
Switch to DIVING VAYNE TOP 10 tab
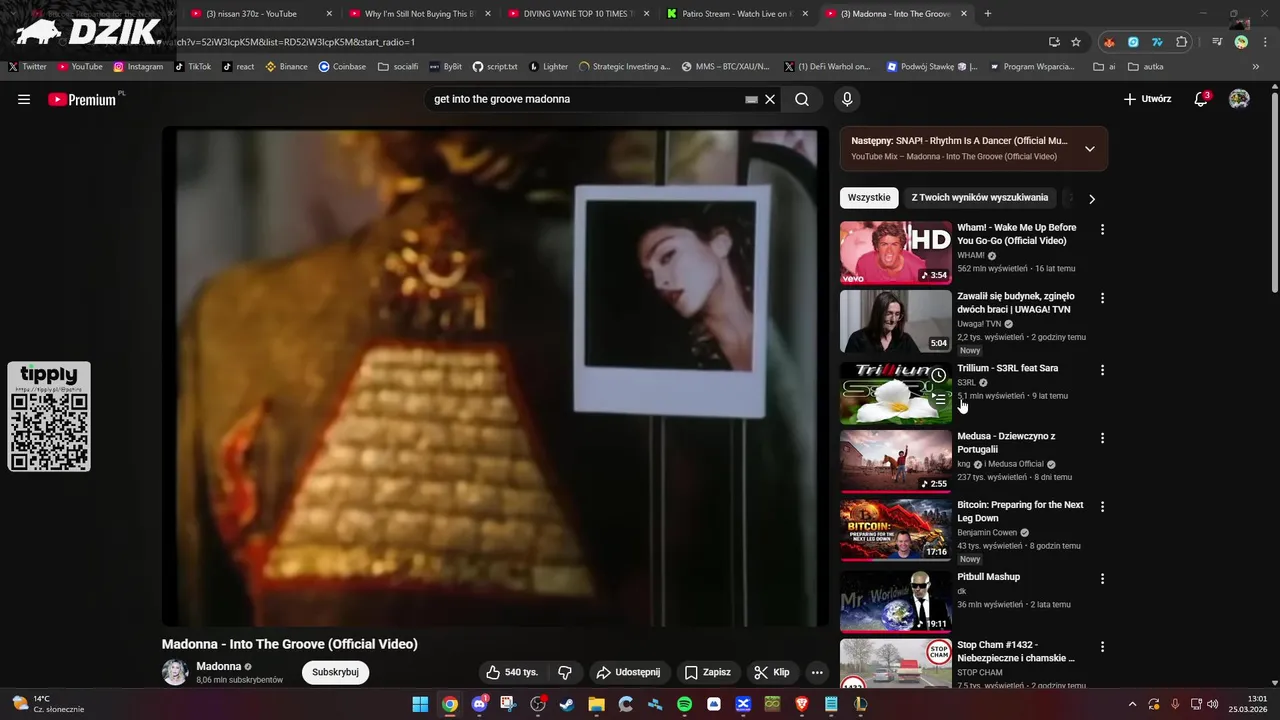pyautogui.click(x=578, y=14)
